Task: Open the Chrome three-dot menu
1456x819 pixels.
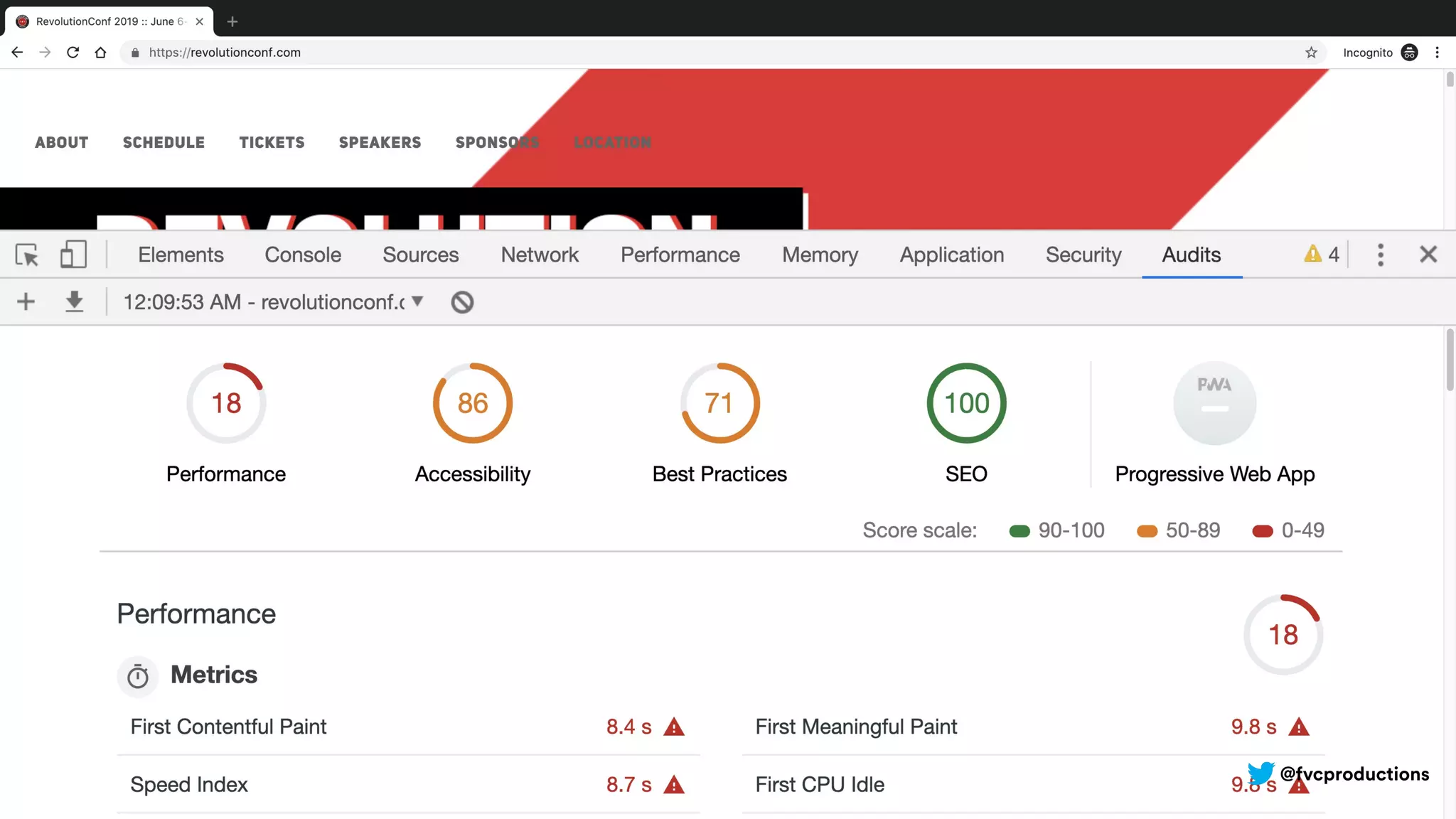Action: point(1437,53)
